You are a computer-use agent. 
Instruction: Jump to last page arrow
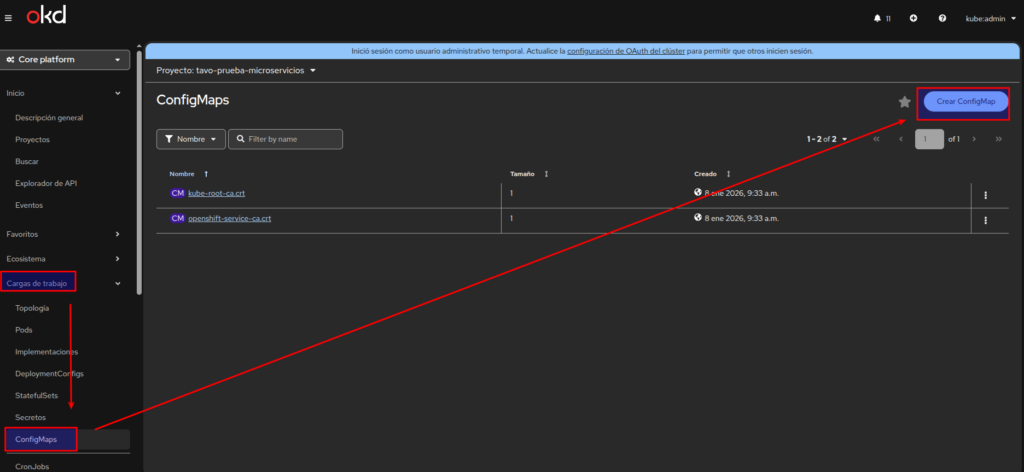click(x=998, y=139)
